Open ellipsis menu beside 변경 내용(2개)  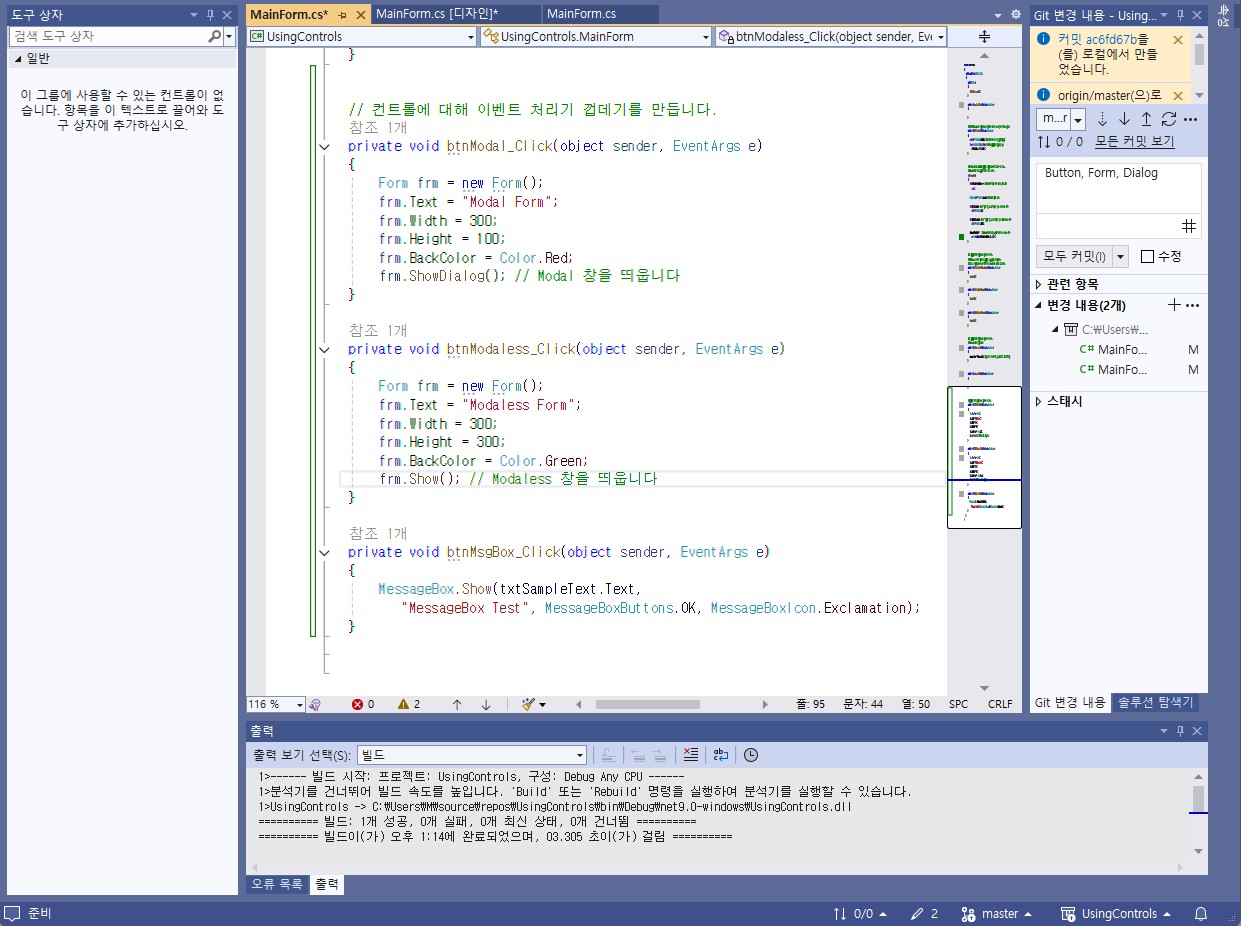(x=1192, y=305)
